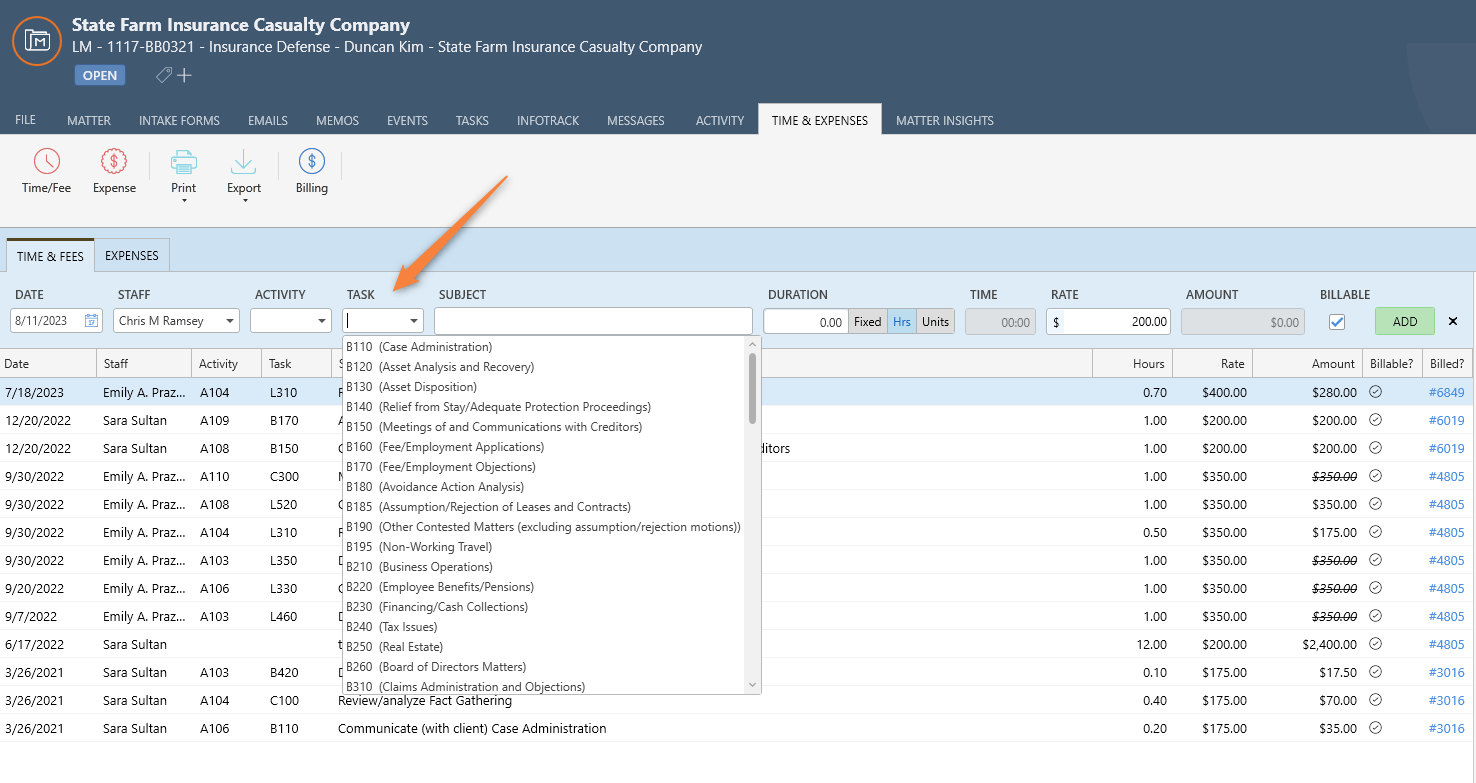The width and height of the screenshot is (1476, 783).
Task: Click the tag icon next to OPEN
Action: [163, 75]
